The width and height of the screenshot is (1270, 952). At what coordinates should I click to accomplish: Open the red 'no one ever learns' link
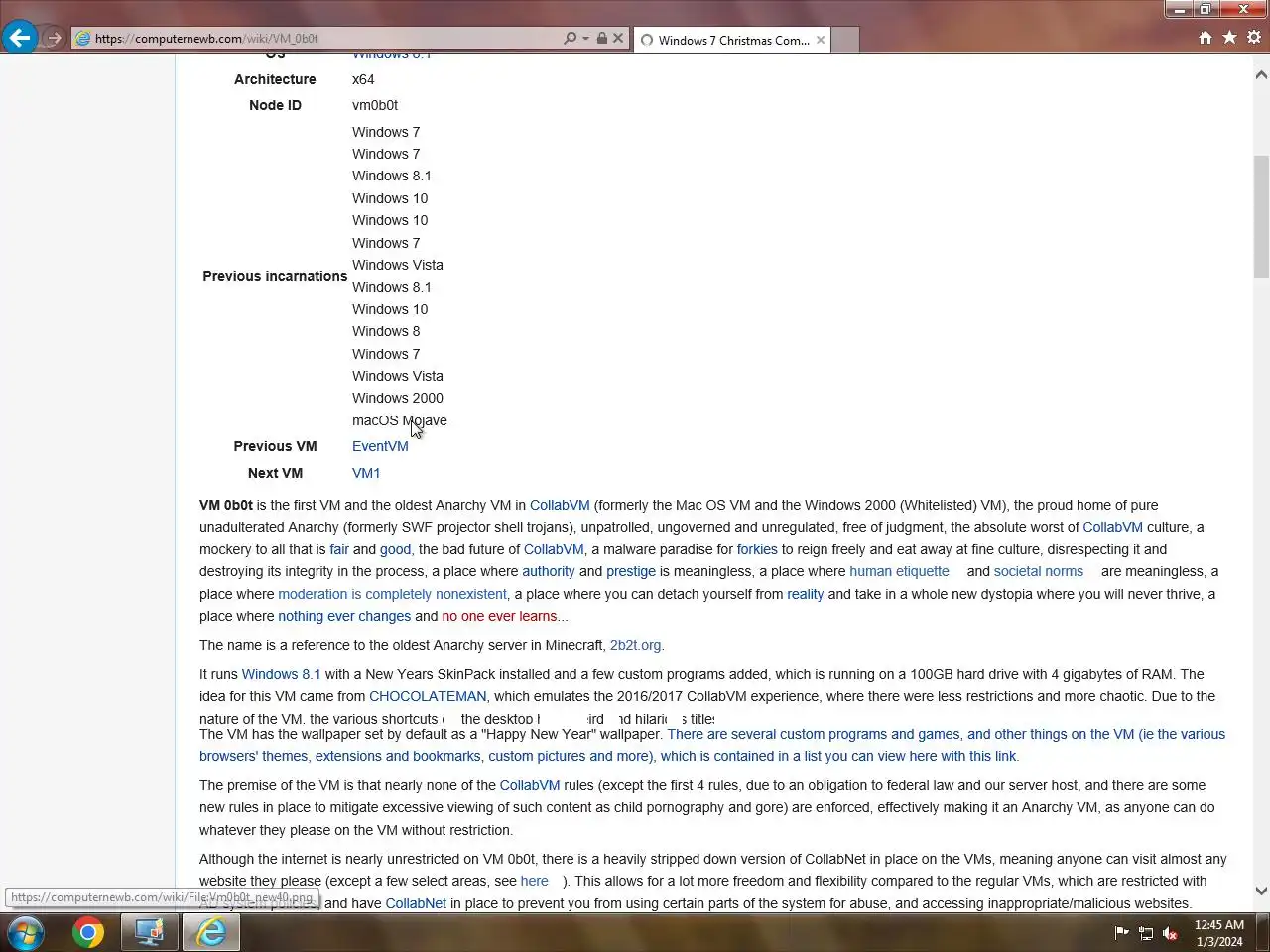499,616
